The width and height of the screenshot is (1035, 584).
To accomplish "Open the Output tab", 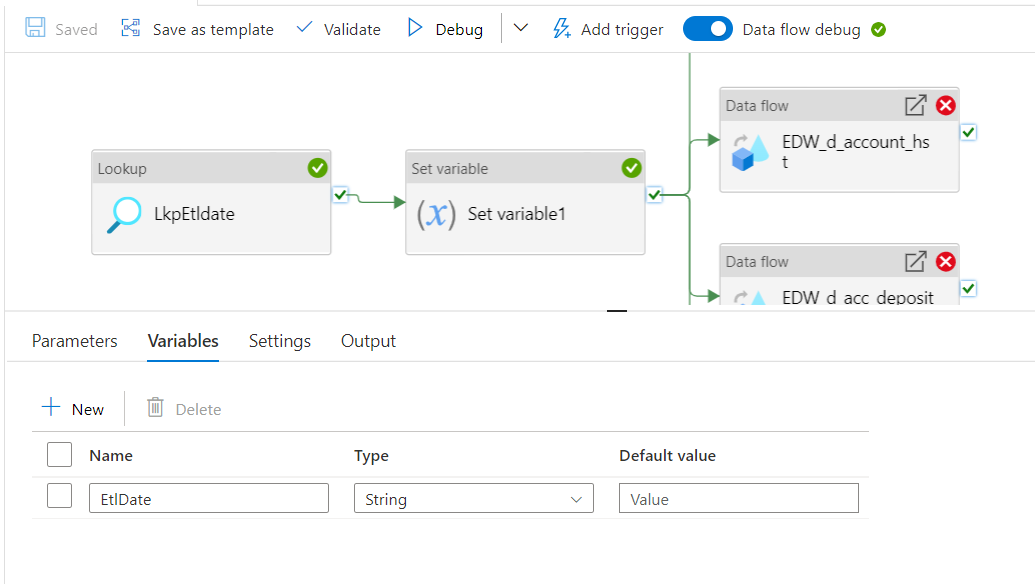I will click(367, 340).
